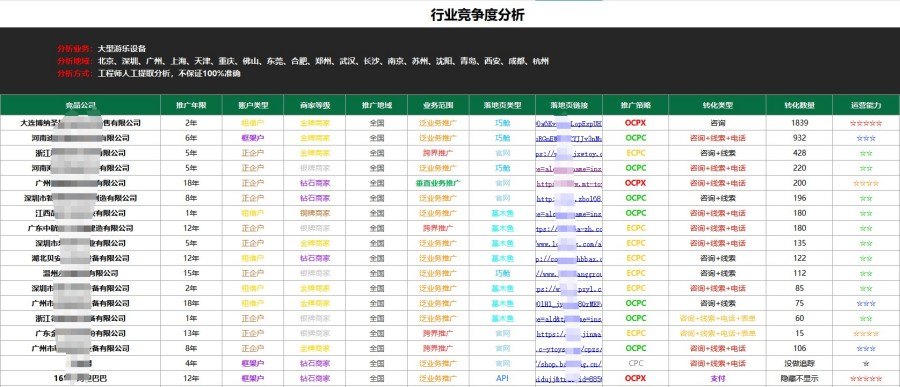Click the 垂直业务推广 business scope cell
The width and height of the screenshot is (900, 387).
tap(439, 183)
